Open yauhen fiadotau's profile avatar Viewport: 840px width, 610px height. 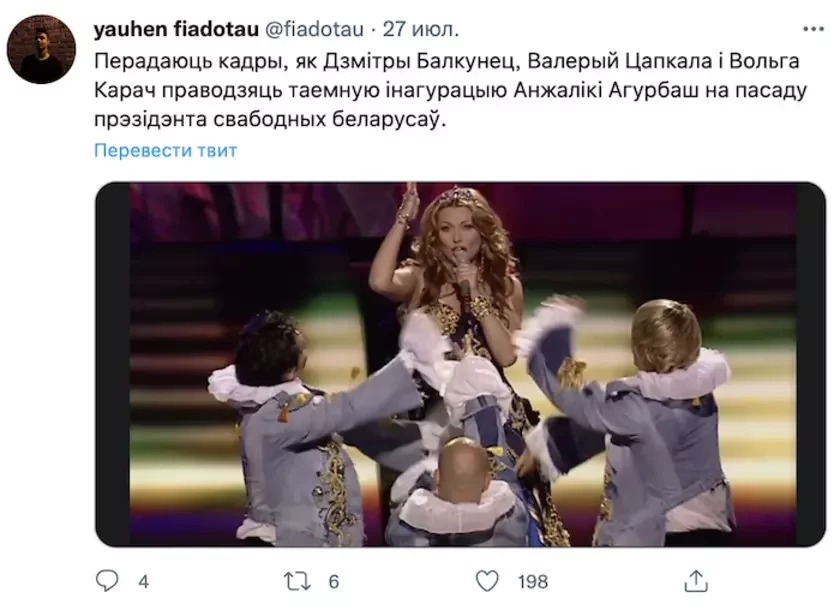41,49
